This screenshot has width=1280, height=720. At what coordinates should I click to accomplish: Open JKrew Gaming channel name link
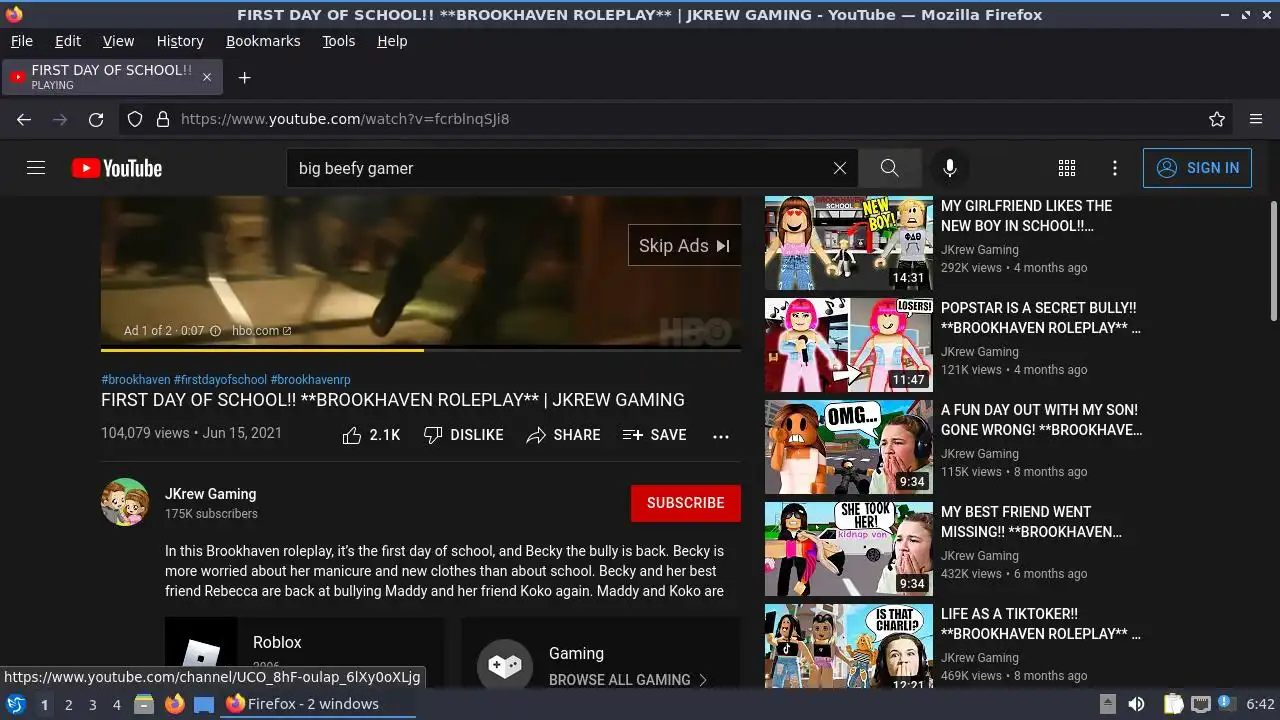[210, 494]
